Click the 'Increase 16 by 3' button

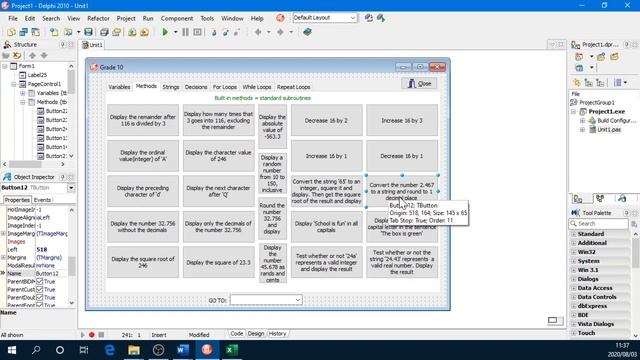pos(402,120)
